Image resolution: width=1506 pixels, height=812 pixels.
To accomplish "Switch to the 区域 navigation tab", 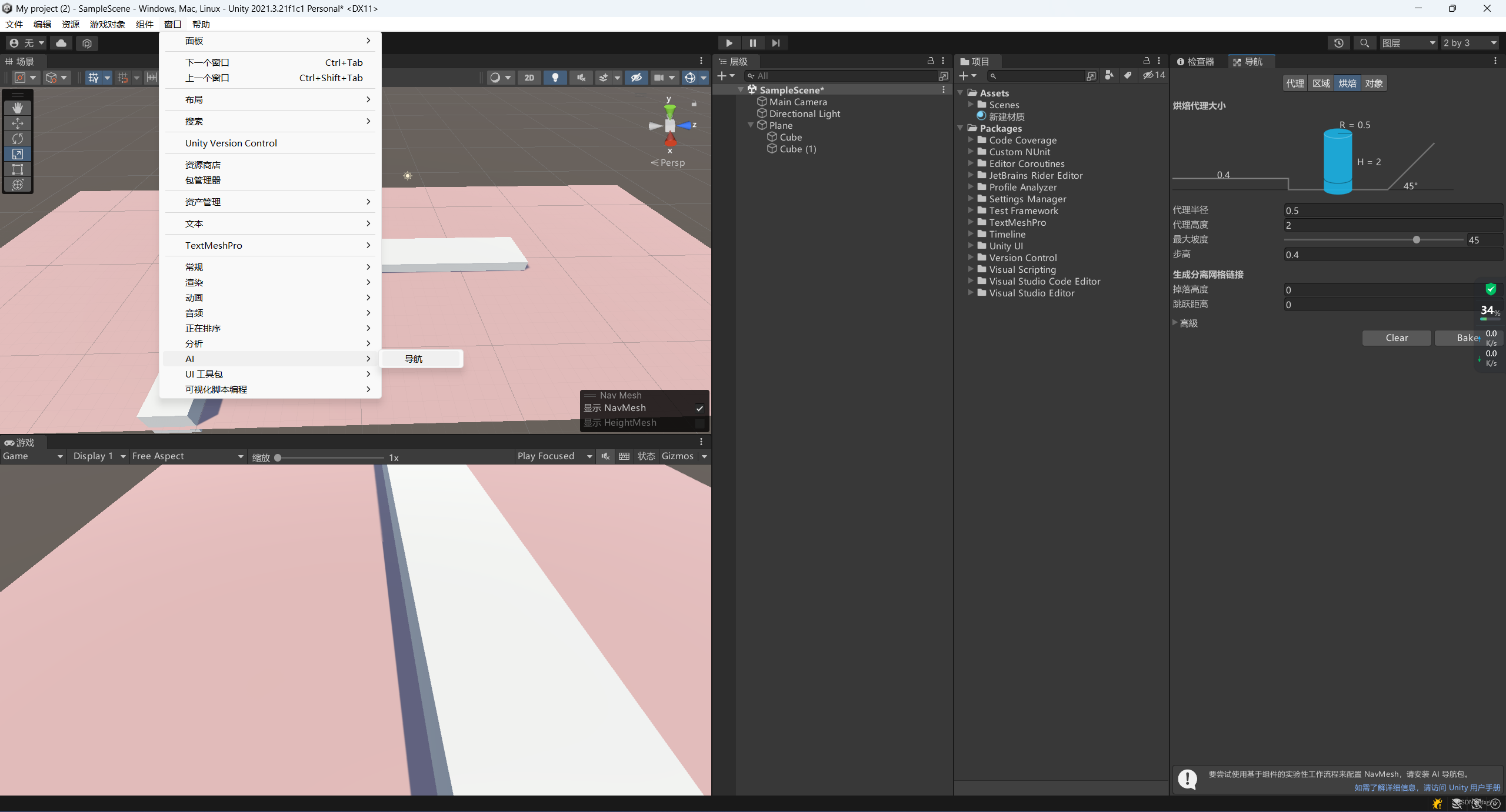I will point(1321,83).
